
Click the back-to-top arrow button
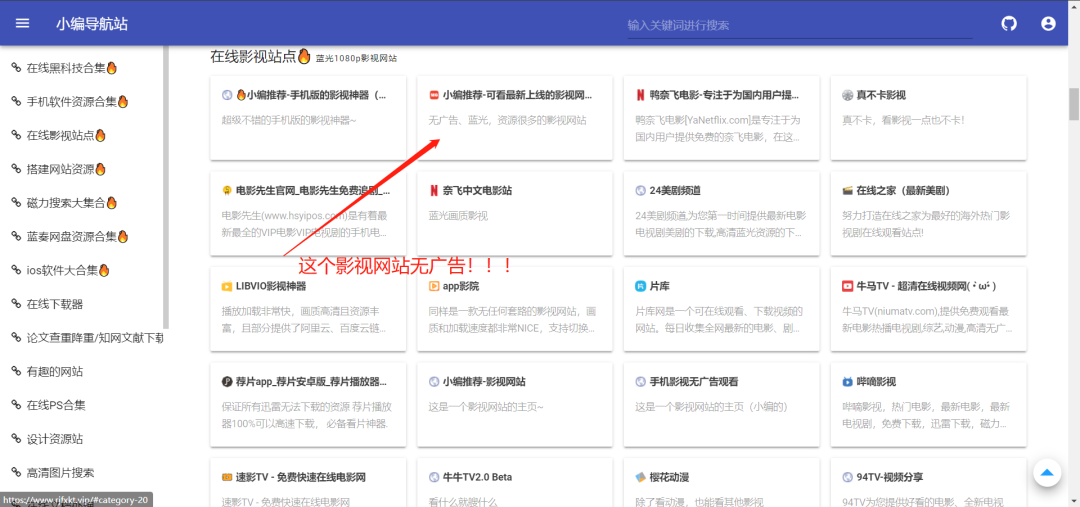click(x=1047, y=473)
